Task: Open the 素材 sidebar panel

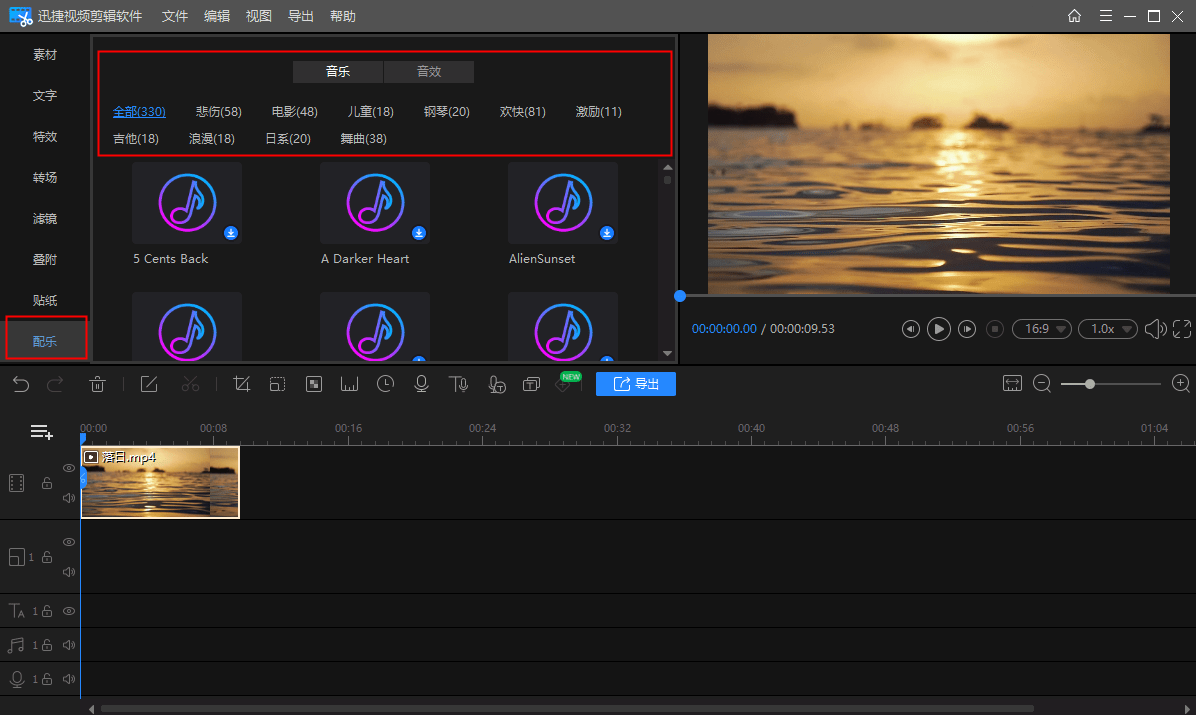Action: (45, 55)
